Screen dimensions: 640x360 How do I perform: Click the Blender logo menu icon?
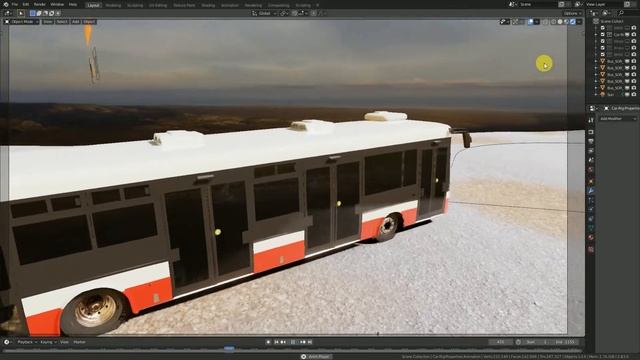pyautogui.click(x=6, y=4)
